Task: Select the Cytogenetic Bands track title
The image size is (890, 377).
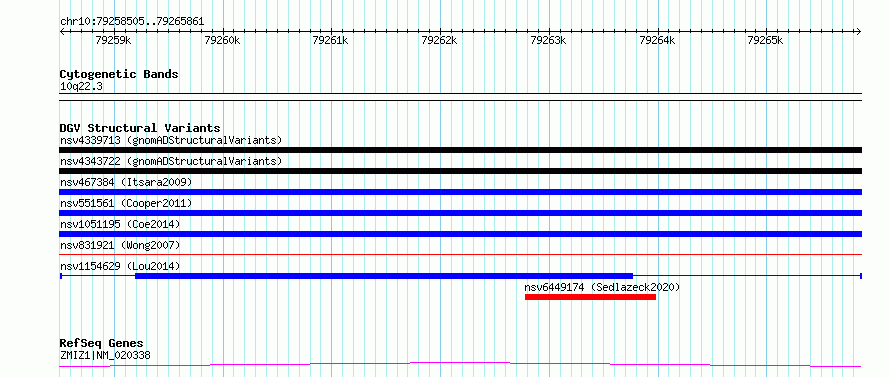Action: (119, 74)
